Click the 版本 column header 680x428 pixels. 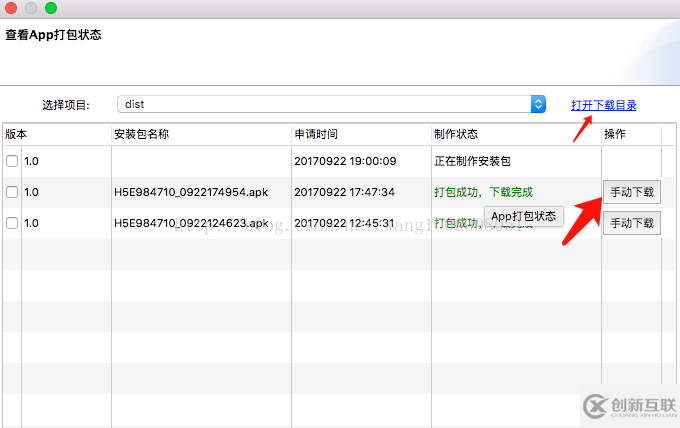[x=17, y=134]
